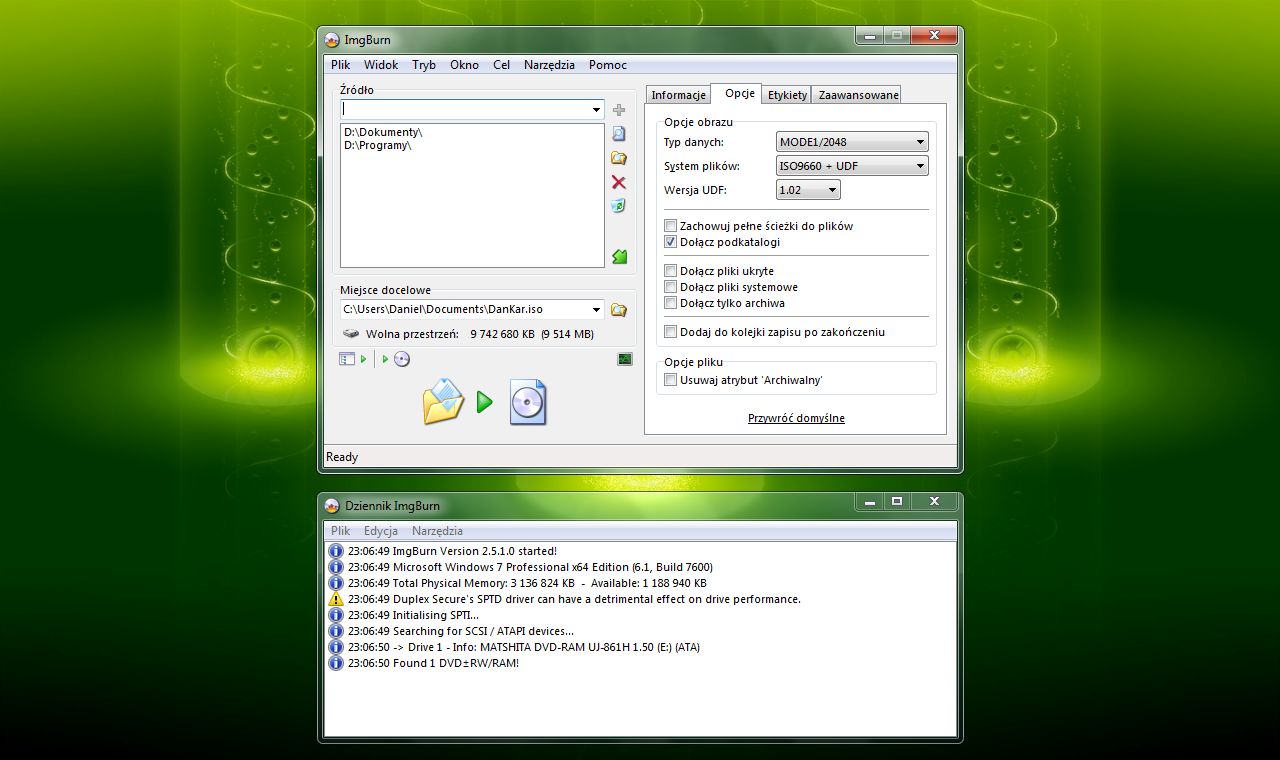Click info icon beside 'Initialising SPTI...'
Viewport: 1280px width, 760px height.
tap(336, 615)
